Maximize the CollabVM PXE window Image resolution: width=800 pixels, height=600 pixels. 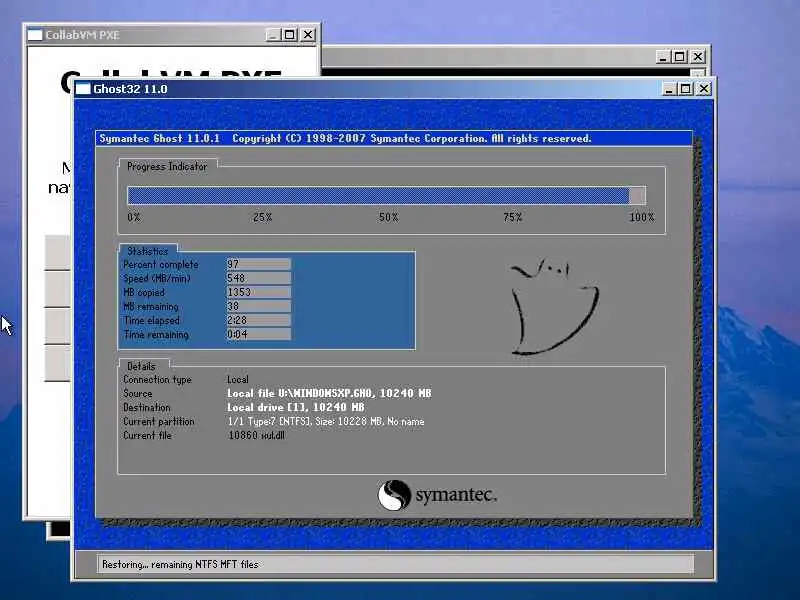pyautogui.click(x=290, y=35)
